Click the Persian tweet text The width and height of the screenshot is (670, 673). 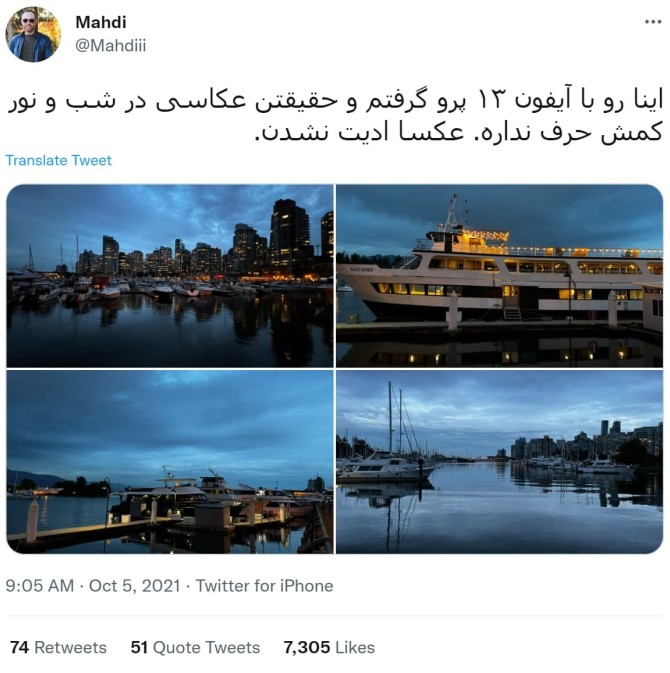335,116
